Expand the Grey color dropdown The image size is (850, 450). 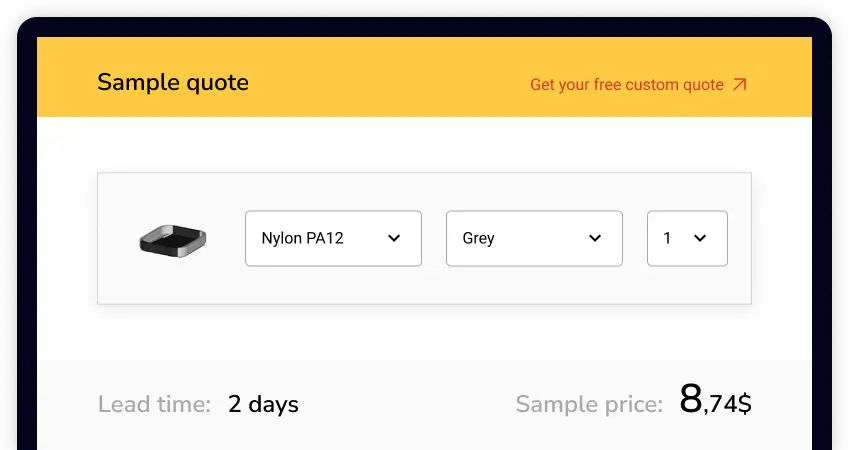tap(534, 238)
